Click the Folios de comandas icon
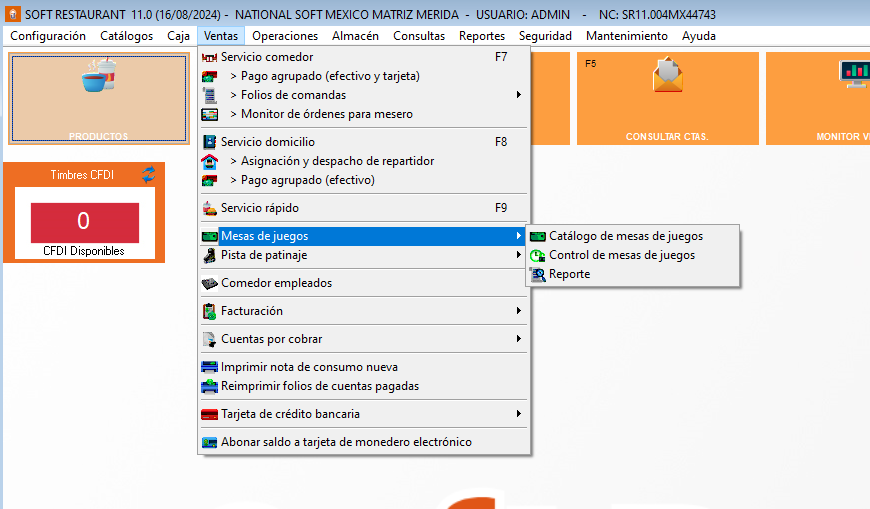Viewport: 870px width, 509px height. pos(209,95)
